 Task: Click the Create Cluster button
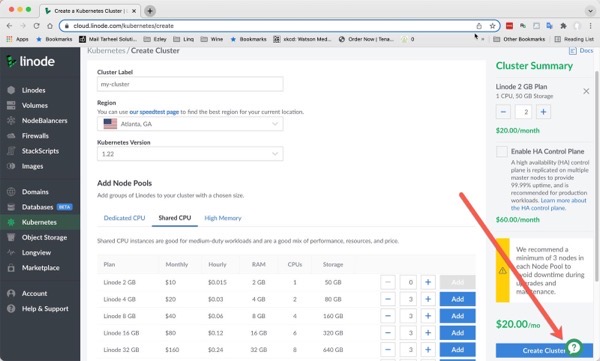point(544,350)
